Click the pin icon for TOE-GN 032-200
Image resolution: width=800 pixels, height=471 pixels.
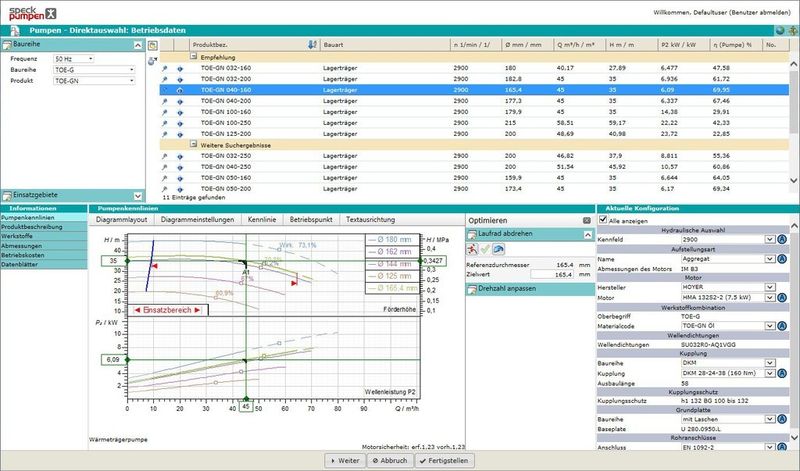click(x=164, y=80)
